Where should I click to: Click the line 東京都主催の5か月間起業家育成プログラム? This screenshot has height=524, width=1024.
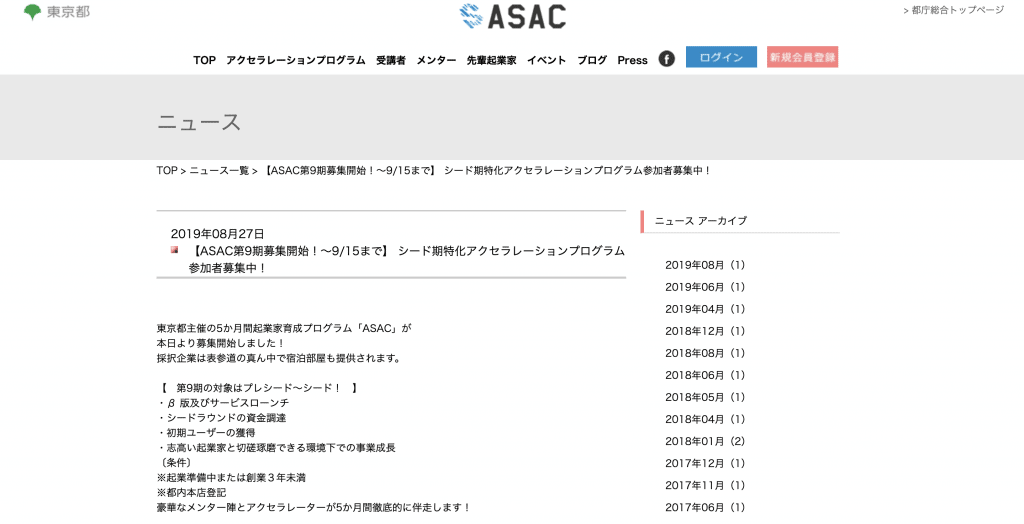pyautogui.click(x=284, y=328)
